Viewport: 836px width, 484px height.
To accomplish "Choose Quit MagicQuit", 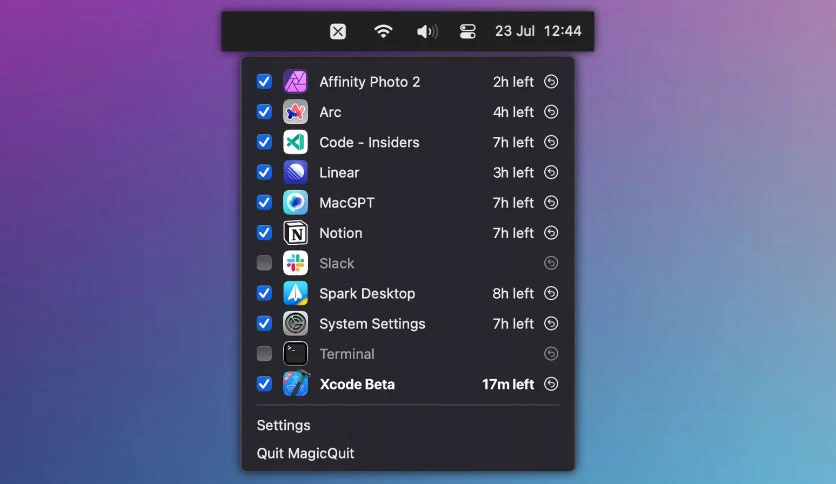I will coord(306,453).
